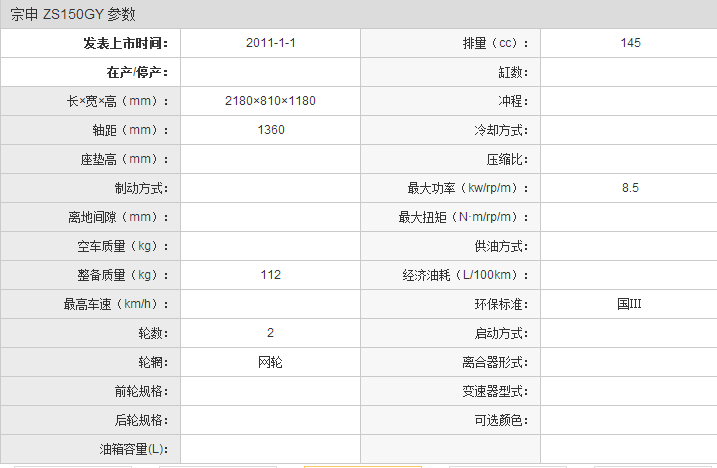
Task: Click the 网轮 rim type value
Action: tap(270, 362)
